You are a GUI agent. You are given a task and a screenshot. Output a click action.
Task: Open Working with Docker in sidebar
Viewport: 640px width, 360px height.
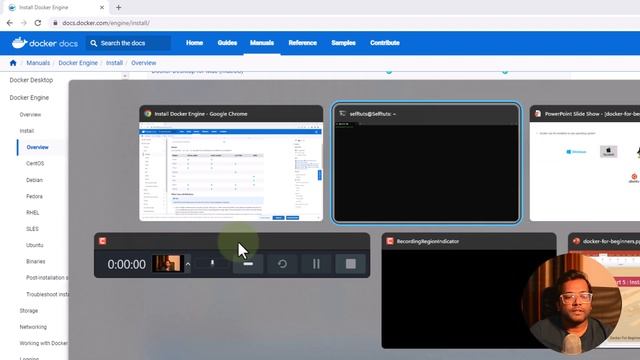[x=44, y=343]
